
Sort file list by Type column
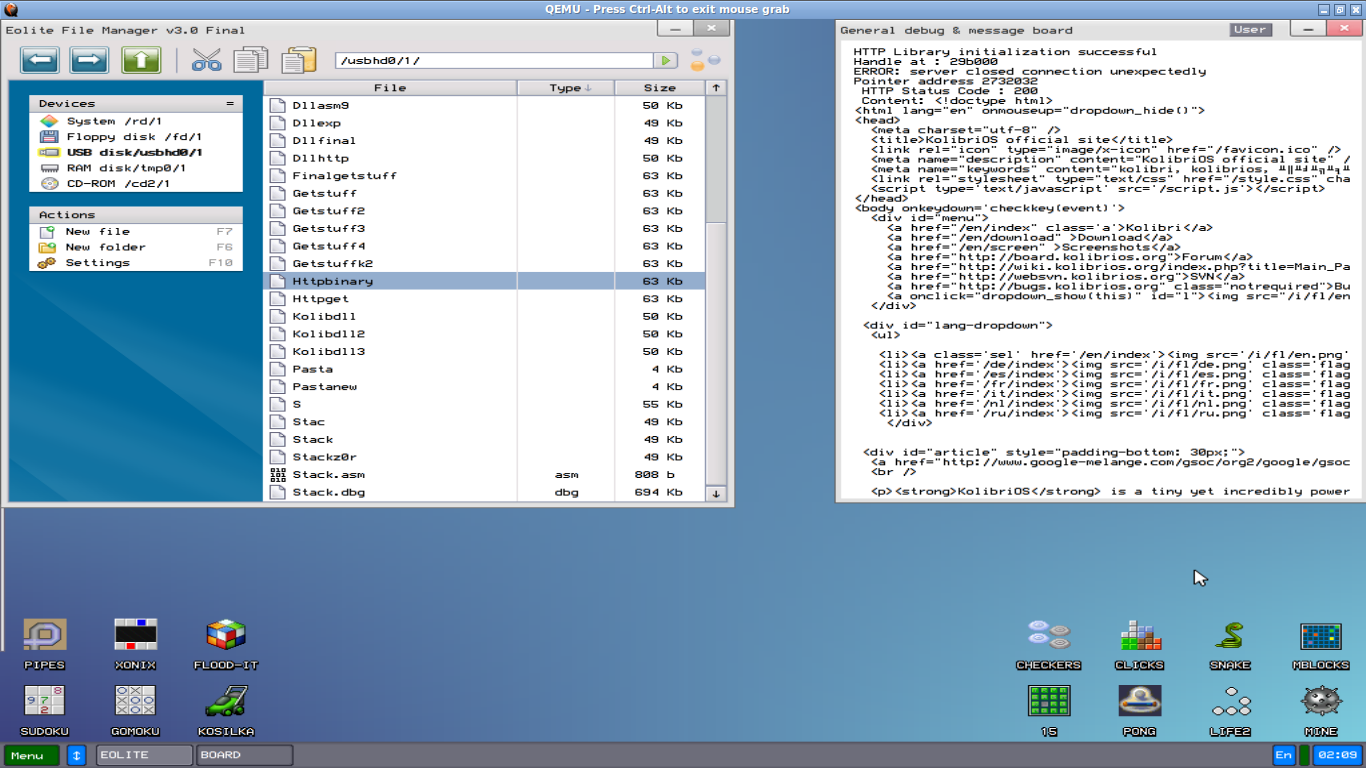(565, 88)
